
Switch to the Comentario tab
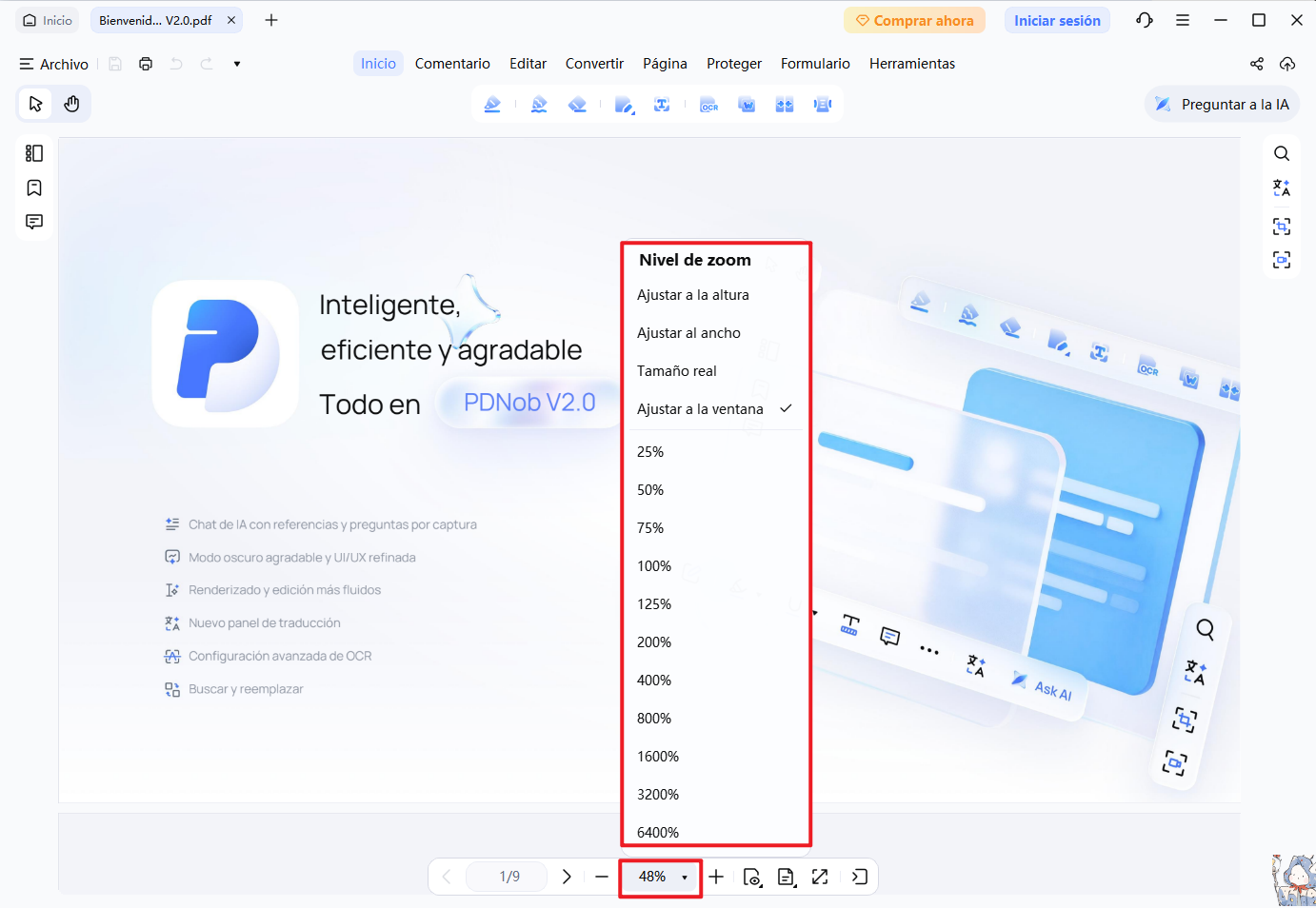point(452,64)
